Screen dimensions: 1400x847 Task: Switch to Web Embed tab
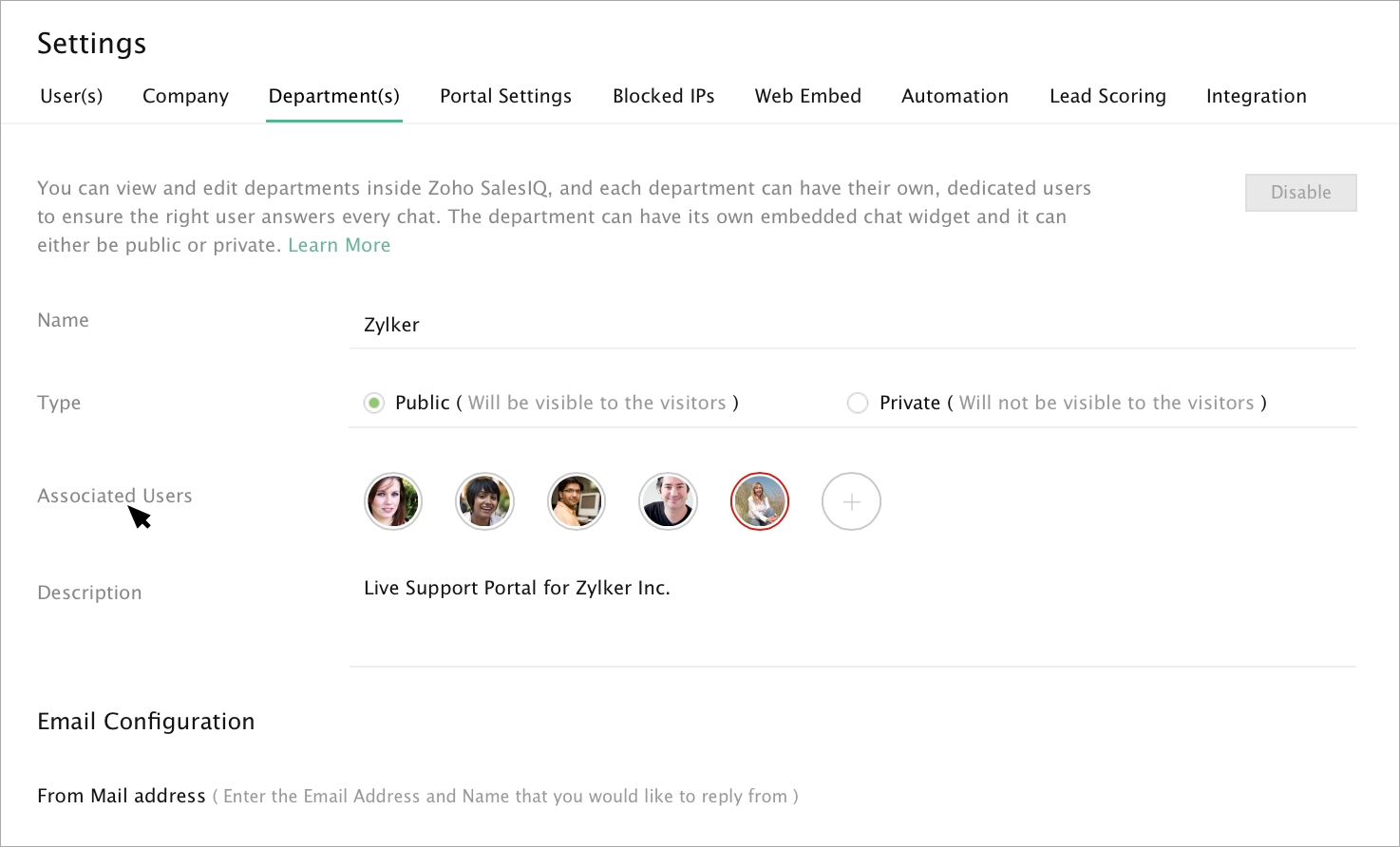[x=807, y=96]
